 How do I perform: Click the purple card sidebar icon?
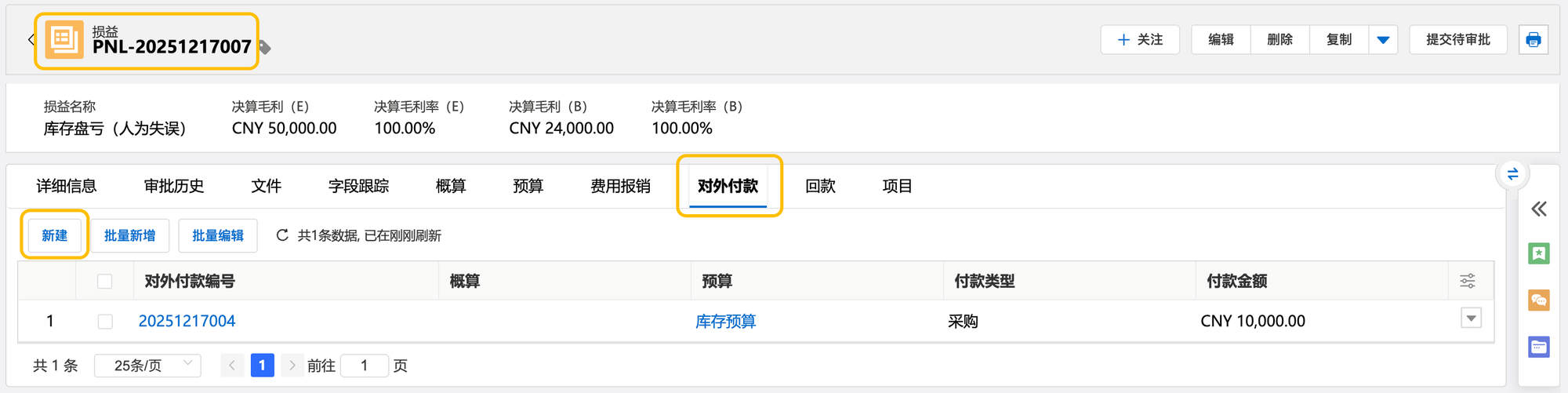pos(1539,347)
